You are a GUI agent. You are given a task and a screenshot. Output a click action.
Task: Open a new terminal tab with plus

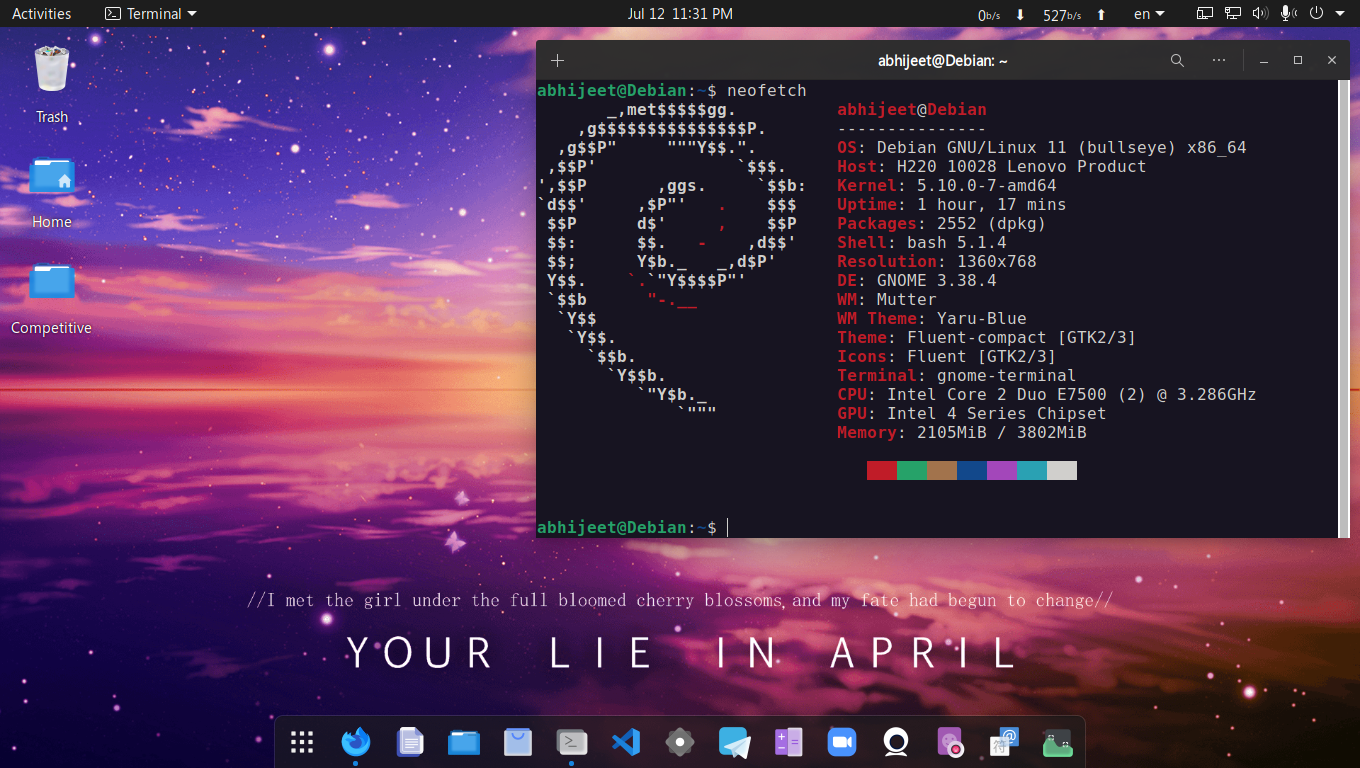click(x=557, y=60)
